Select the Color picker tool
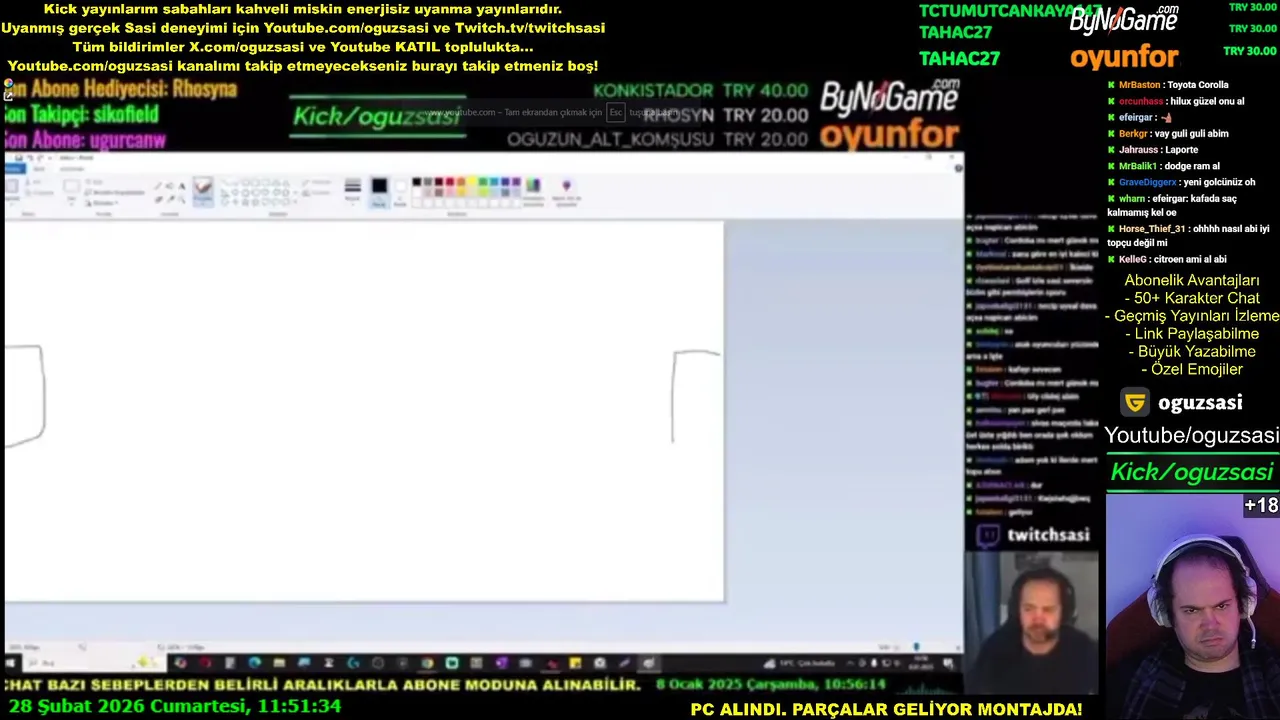The width and height of the screenshot is (1280, 720). (x=170, y=199)
